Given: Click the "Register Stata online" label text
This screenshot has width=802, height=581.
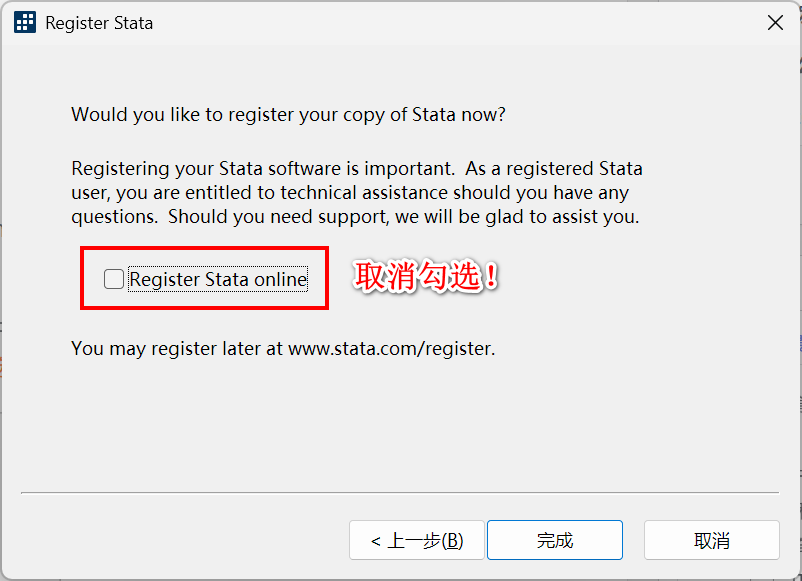Looking at the screenshot, I should [x=218, y=280].
